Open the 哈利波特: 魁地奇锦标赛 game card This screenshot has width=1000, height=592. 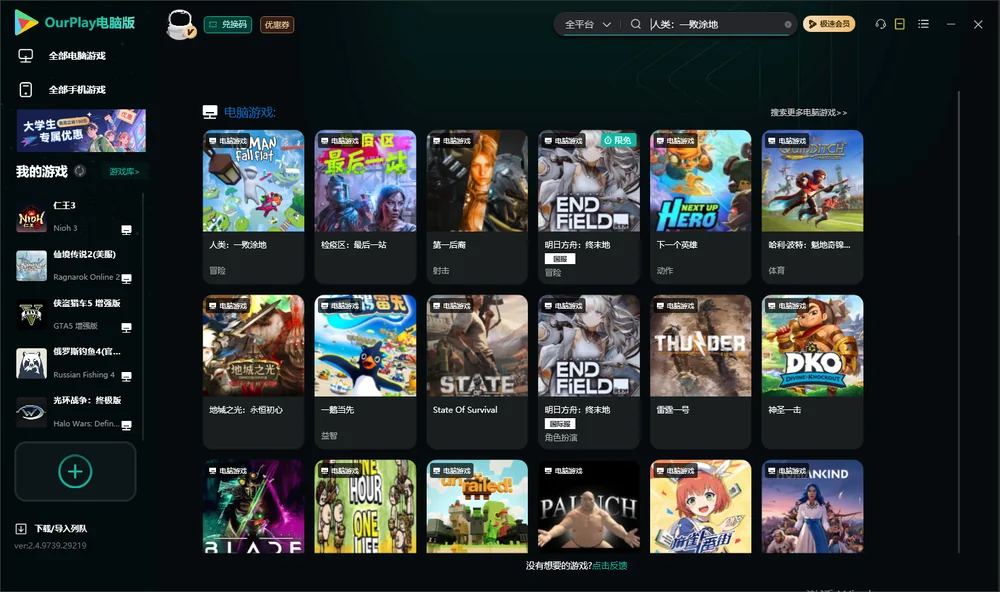point(812,207)
